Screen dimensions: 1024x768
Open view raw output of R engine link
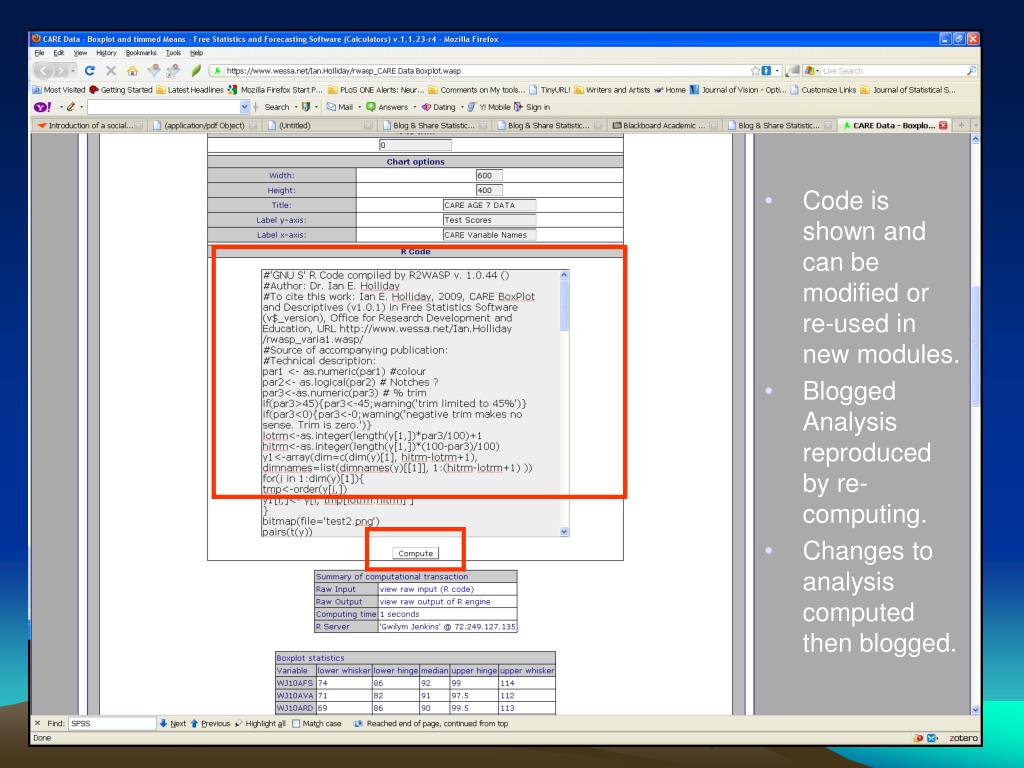pyautogui.click(x=435, y=601)
